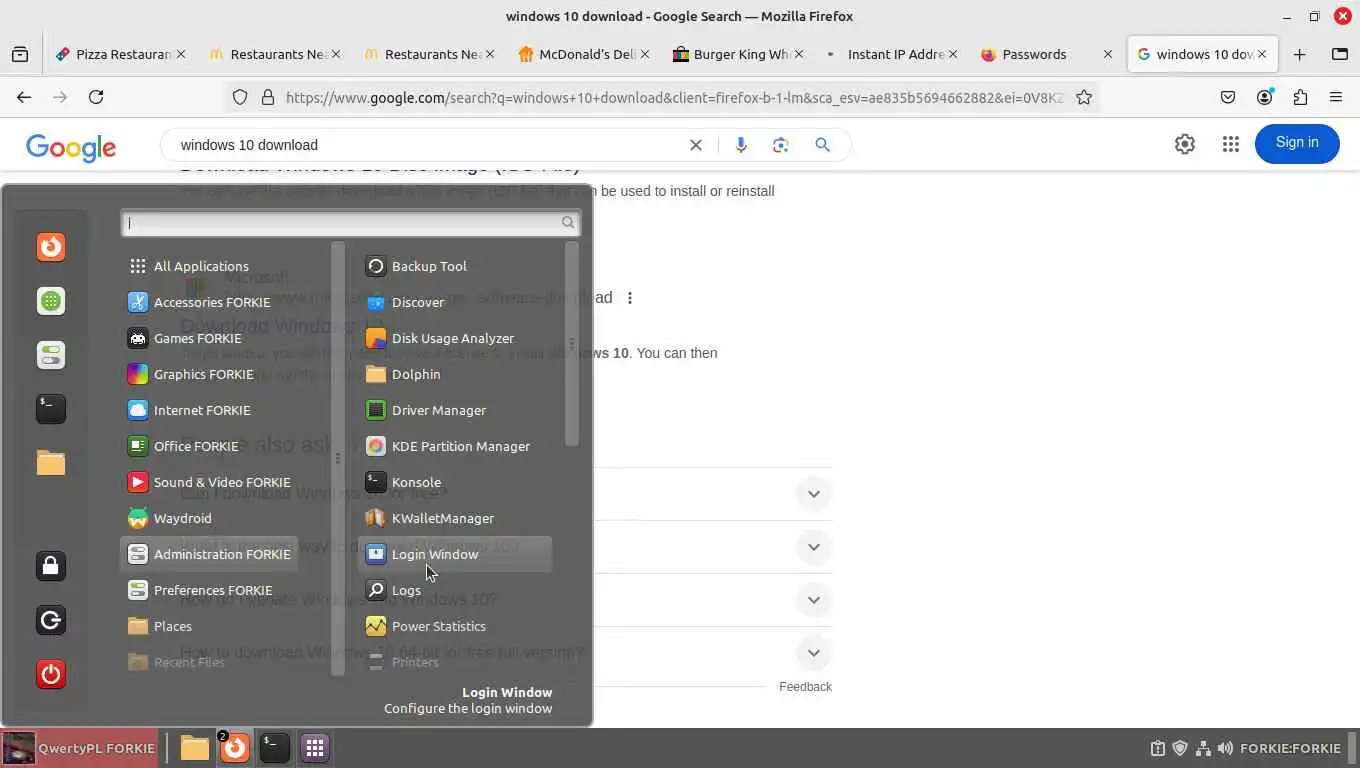Focus the application menu search field

pyautogui.click(x=350, y=223)
